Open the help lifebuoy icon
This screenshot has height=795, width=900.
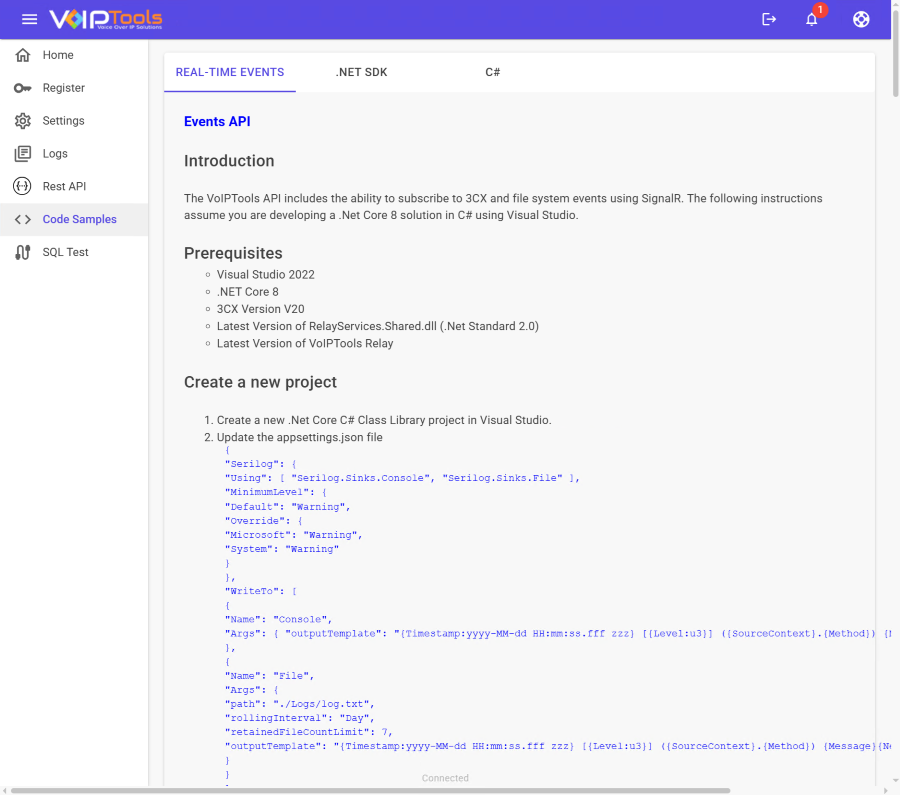coord(861,19)
